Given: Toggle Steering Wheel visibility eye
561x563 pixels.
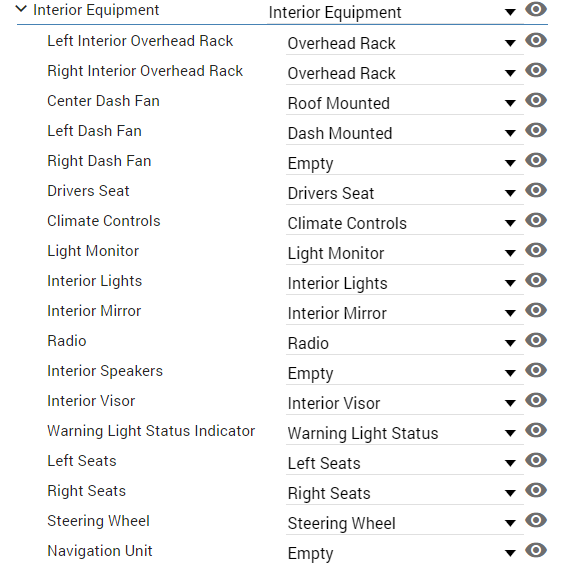Looking at the screenshot, I should point(536,520).
